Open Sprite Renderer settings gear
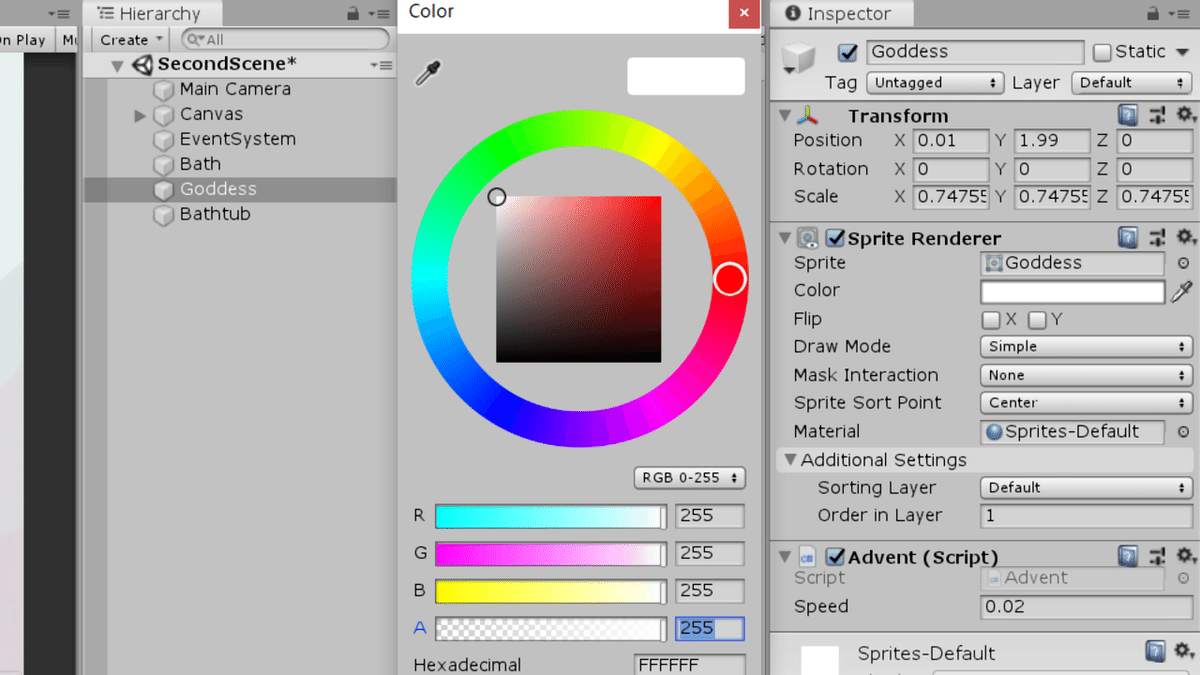This screenshot has height=675, width=1200. [x=1186, y=238]
